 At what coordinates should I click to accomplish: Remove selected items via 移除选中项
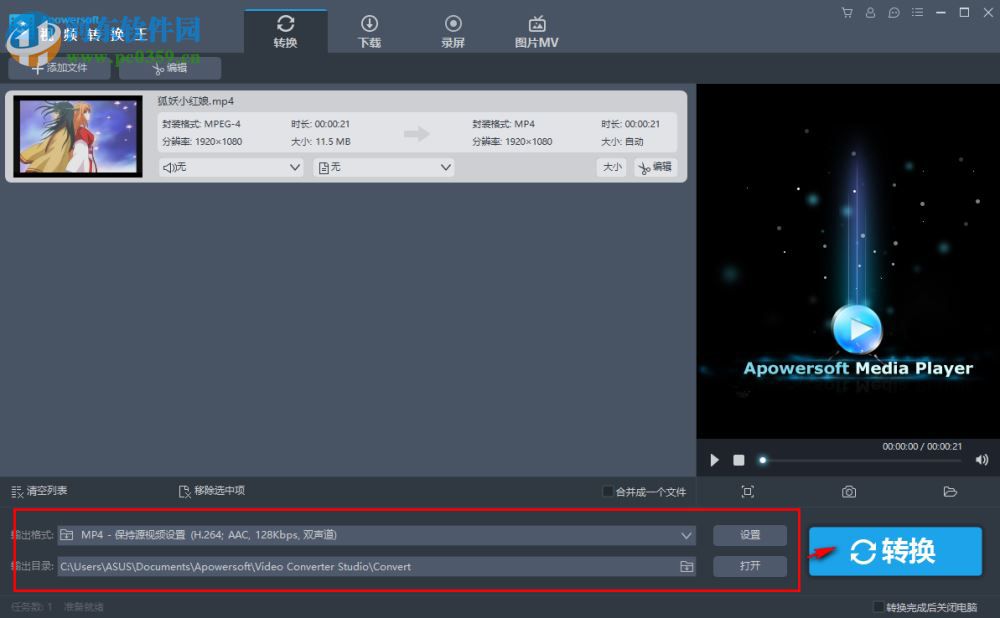tap(213, 490)
